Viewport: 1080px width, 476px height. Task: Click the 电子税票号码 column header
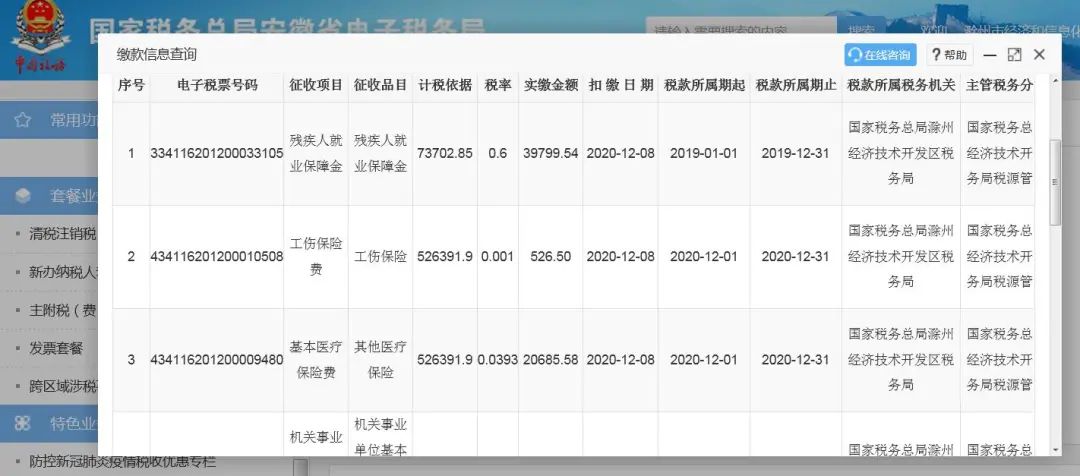(x=217, y=85)
